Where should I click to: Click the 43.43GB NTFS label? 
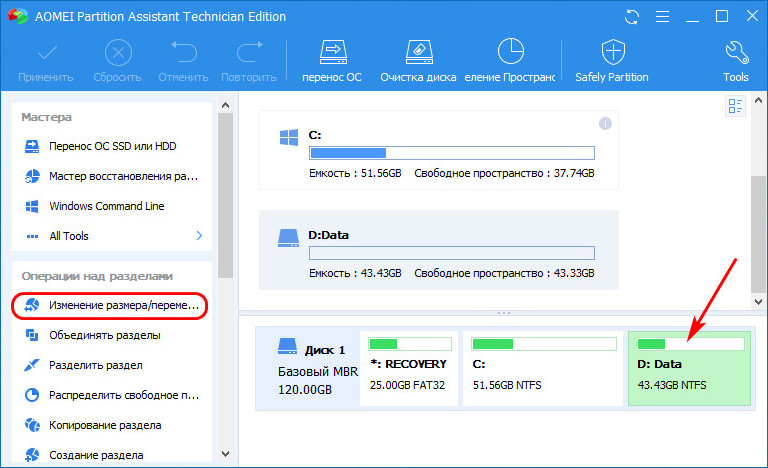click(x=672, y=385)
